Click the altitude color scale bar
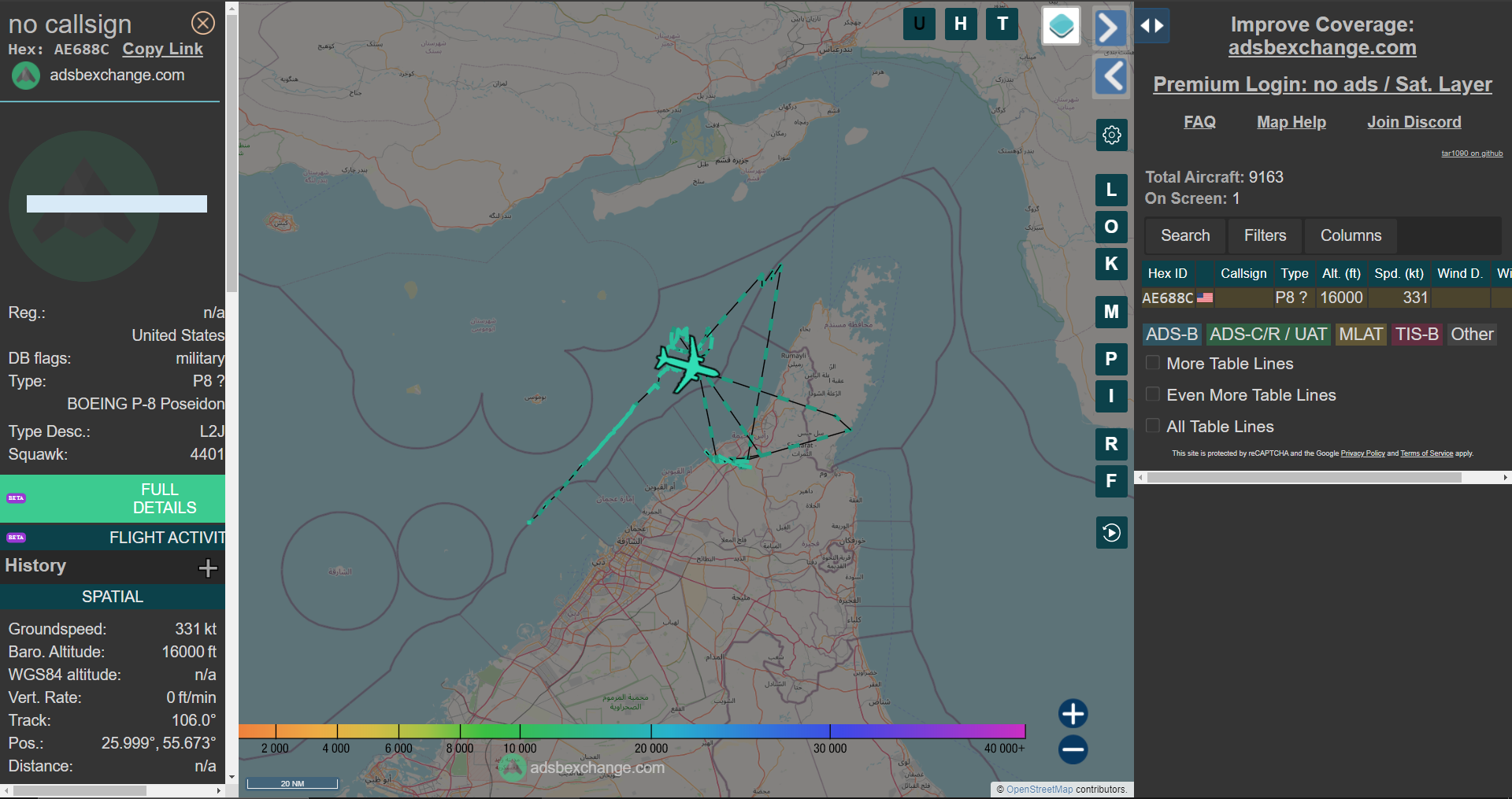This screenshot has height=799, width=1512. coord(632,731)
